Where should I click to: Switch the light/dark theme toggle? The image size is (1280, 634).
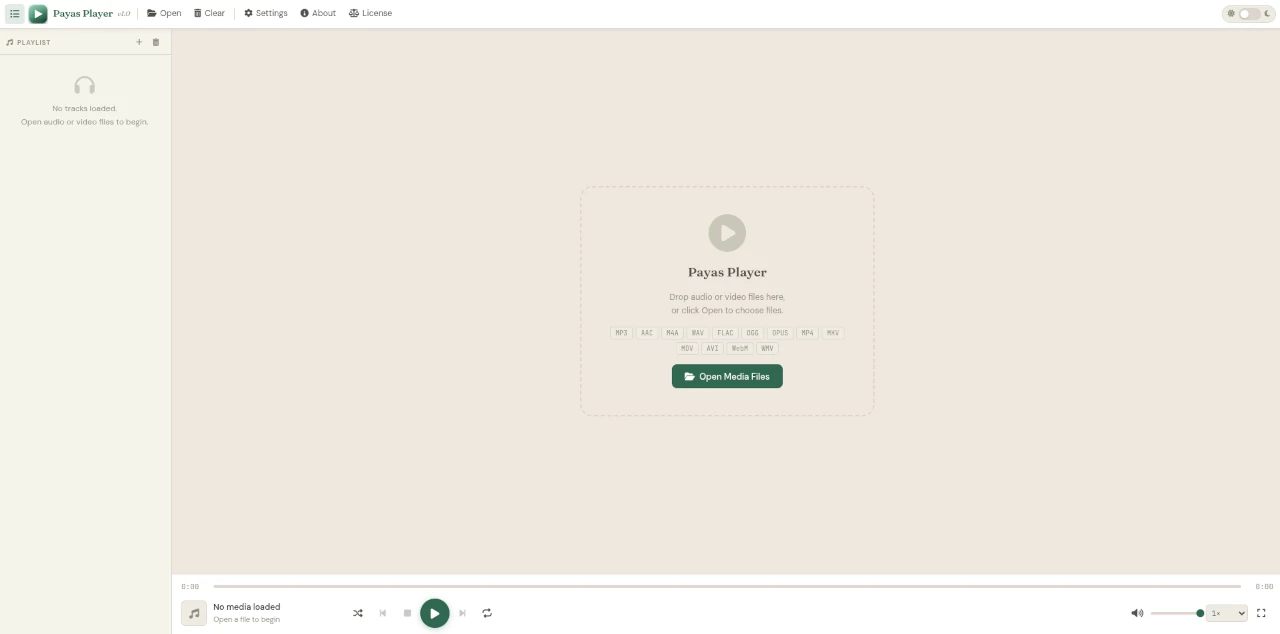[x=1249, y=14]
